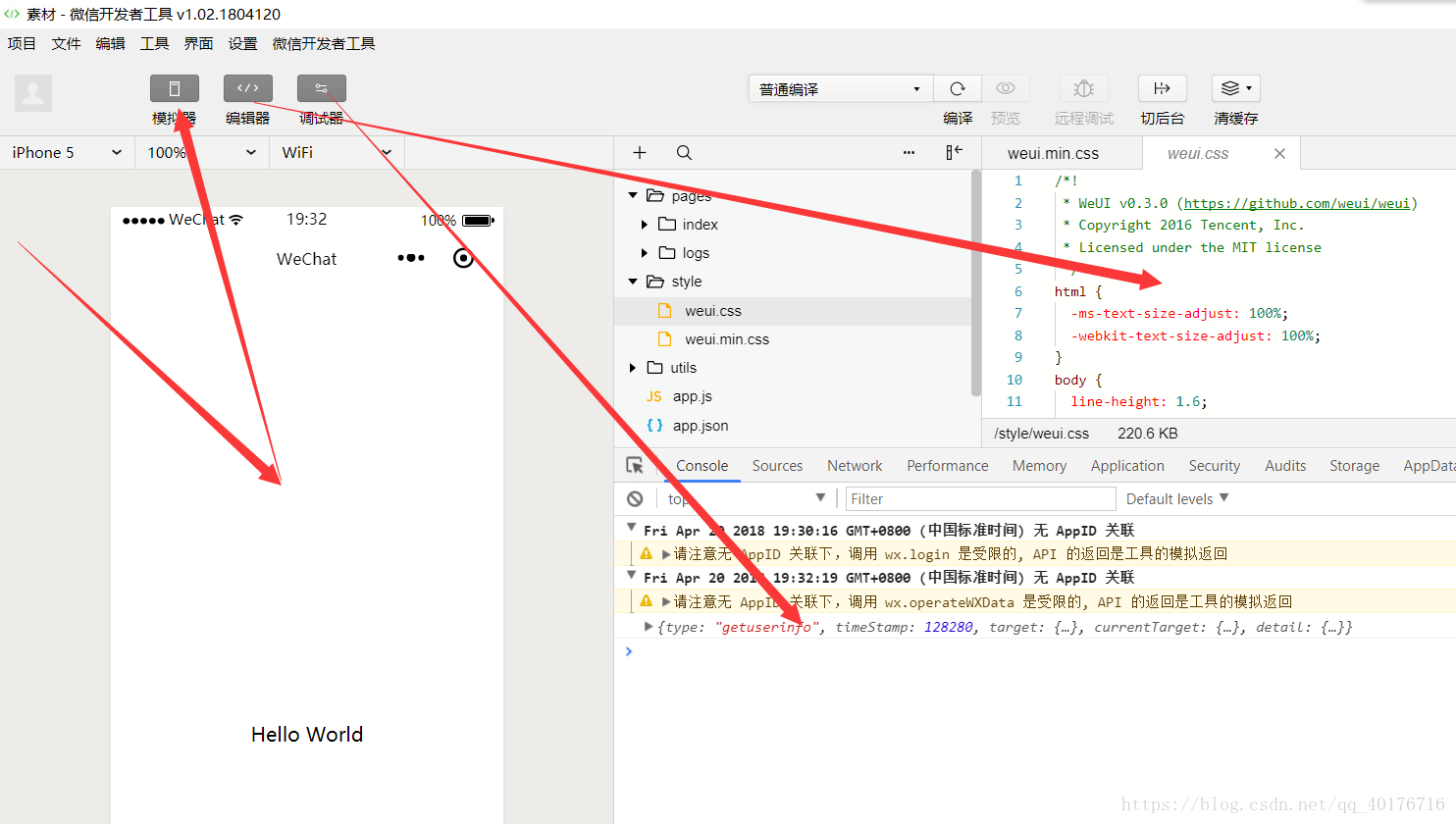Toggle the editor (编辑器) panel button
The image size is (1456, 824).
point(248,88)
